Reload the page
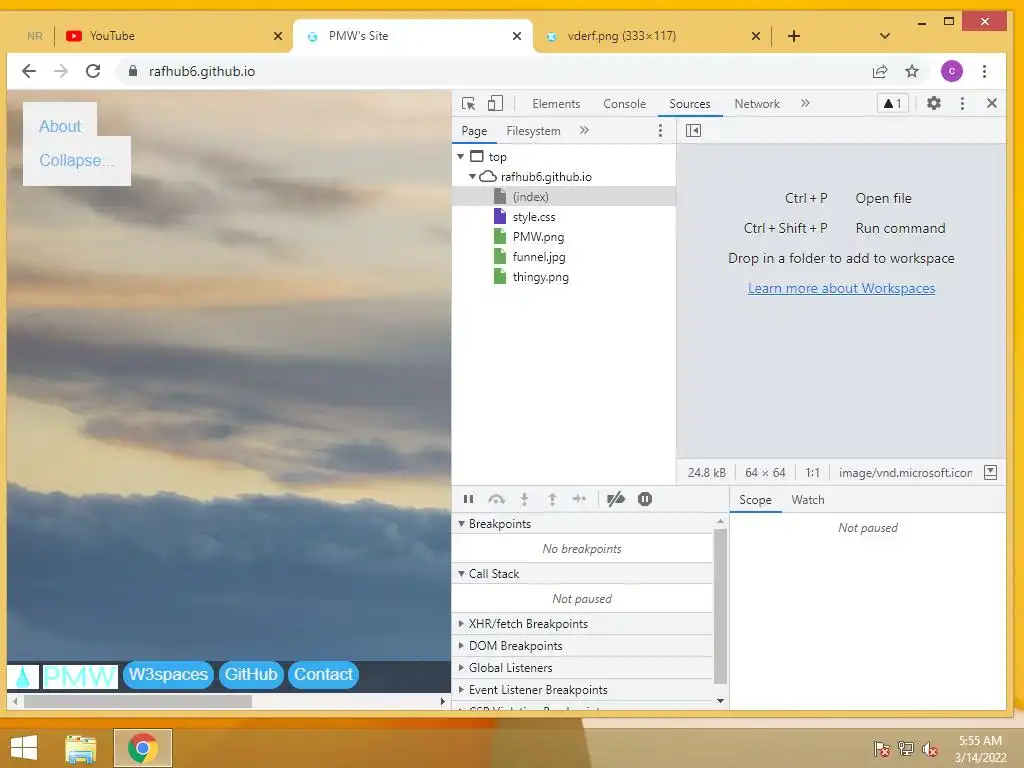The height and width of the screenshot is (768, 1024). click(93, 71)
